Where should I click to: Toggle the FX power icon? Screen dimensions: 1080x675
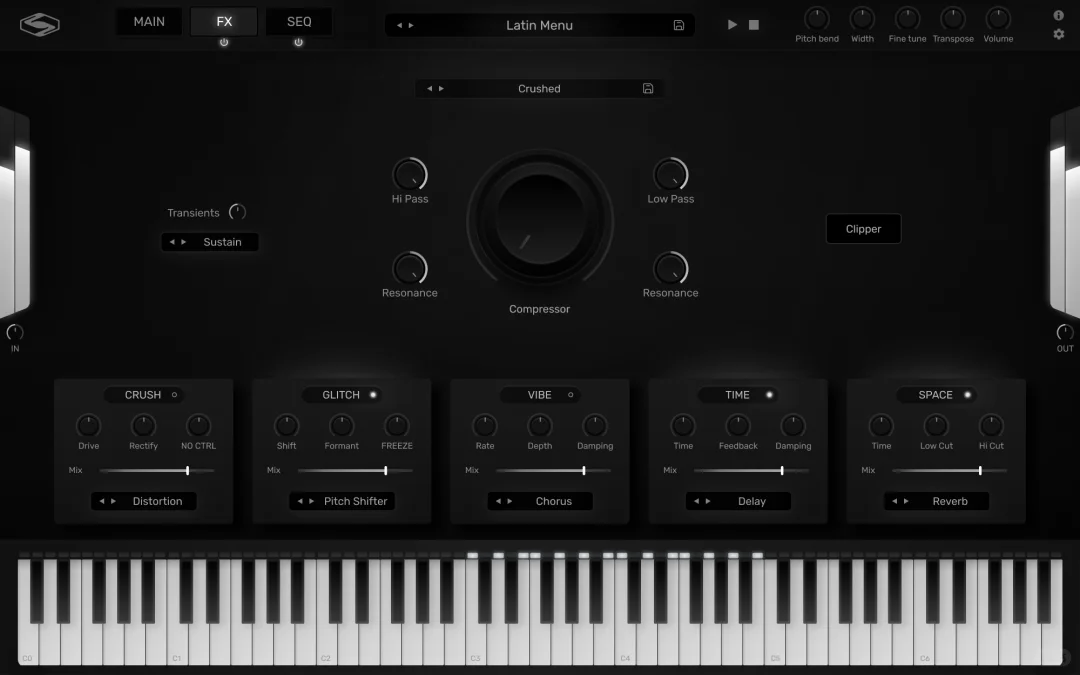[224, 43]
